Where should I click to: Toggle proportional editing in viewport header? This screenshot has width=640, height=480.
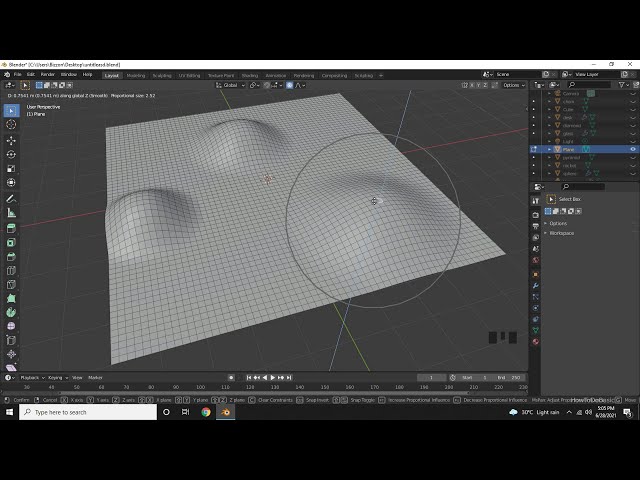coord(289,85)
